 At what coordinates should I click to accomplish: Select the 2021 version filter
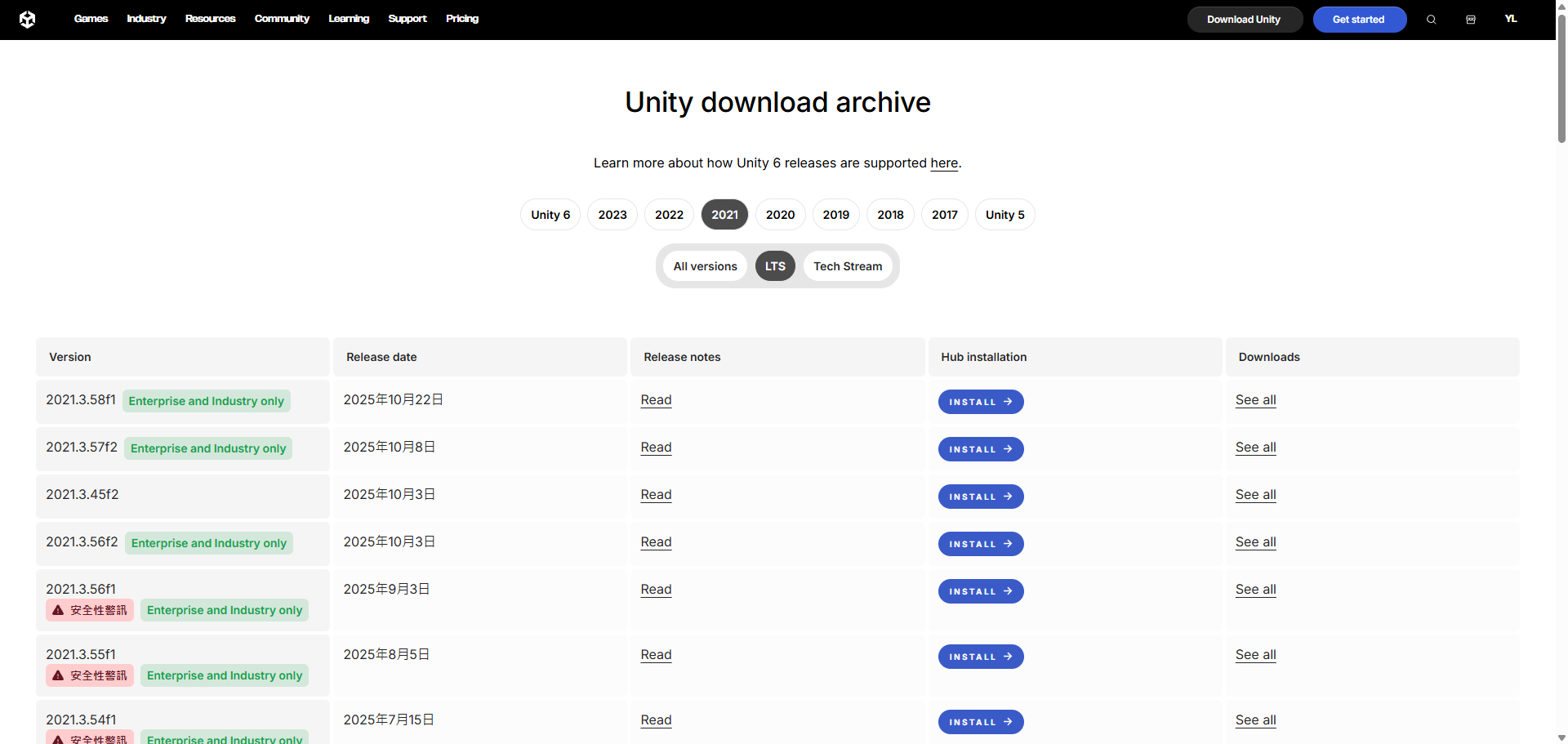point(724,215)
